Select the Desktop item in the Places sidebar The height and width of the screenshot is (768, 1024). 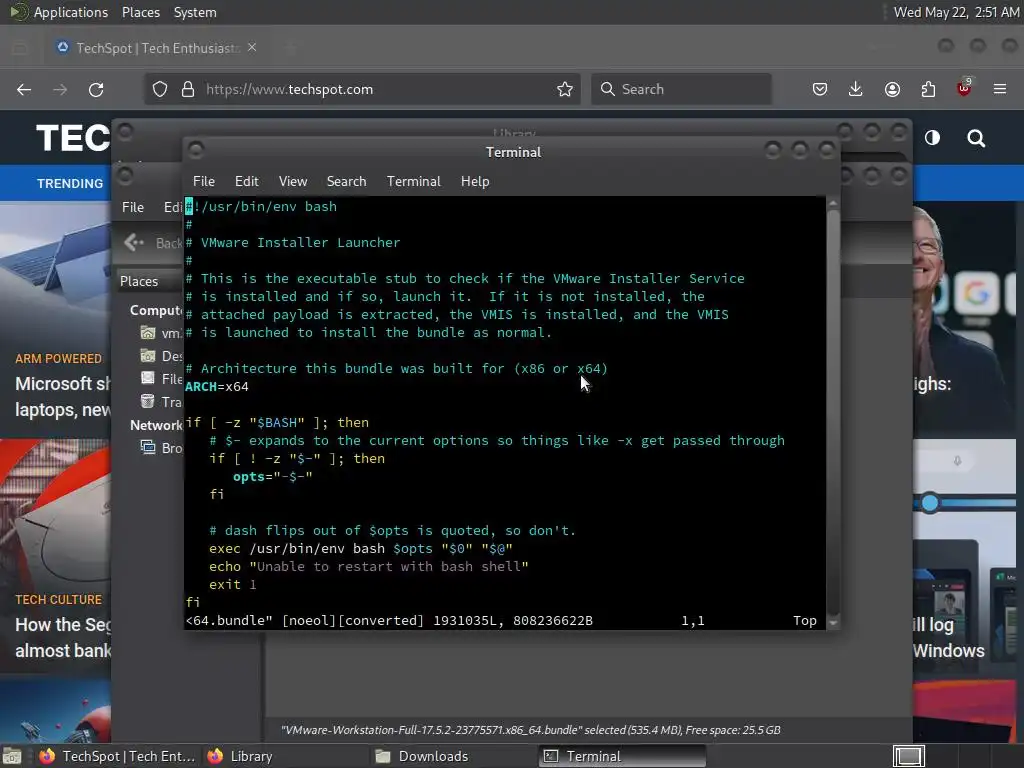[161, 356]
